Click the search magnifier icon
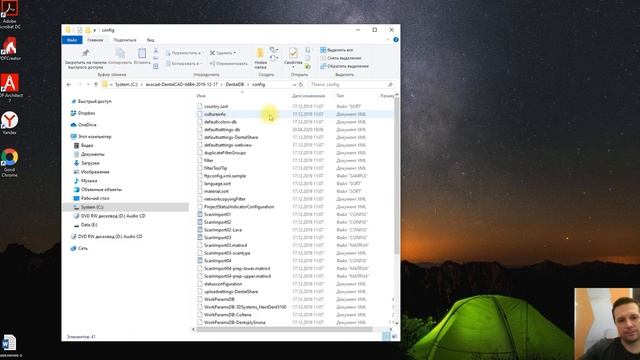 [x=390, y=84]
